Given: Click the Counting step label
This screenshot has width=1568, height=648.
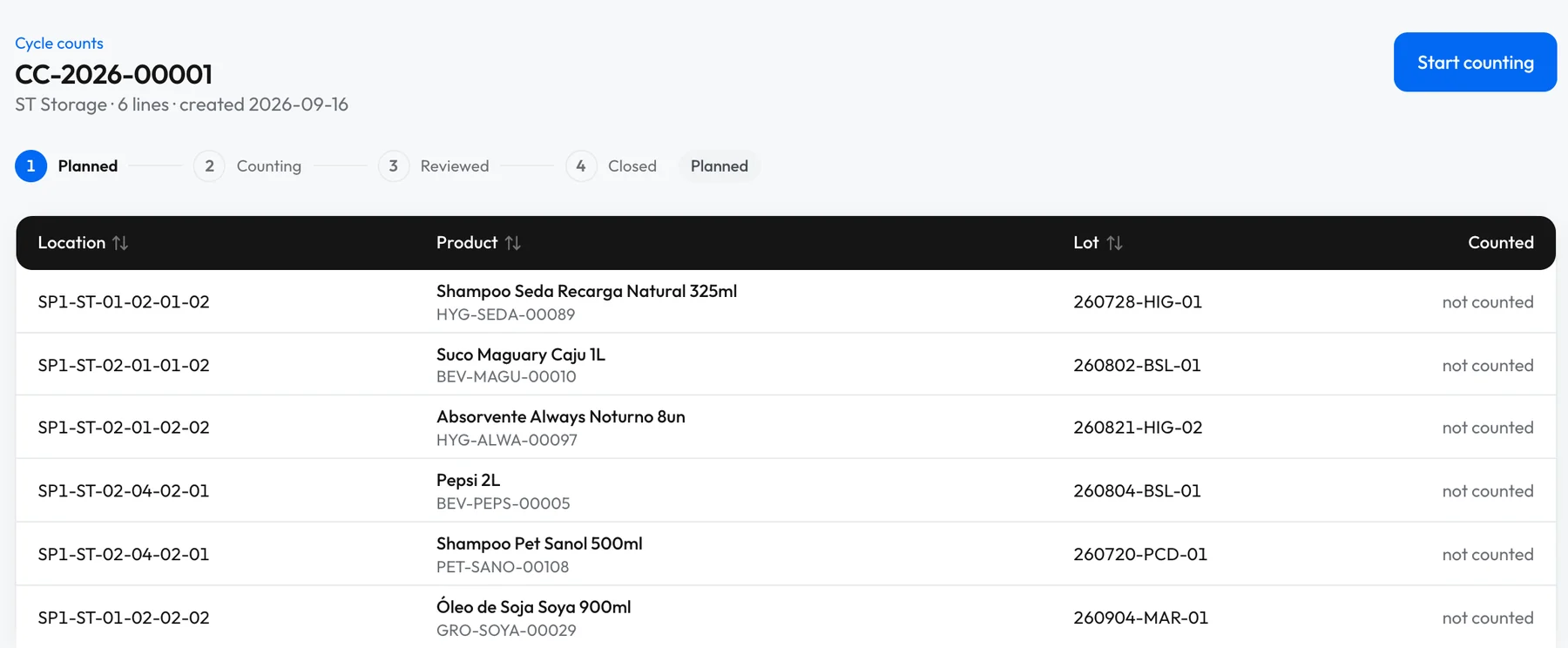Looking at the screenshot, I should click(x=269, y=166).
